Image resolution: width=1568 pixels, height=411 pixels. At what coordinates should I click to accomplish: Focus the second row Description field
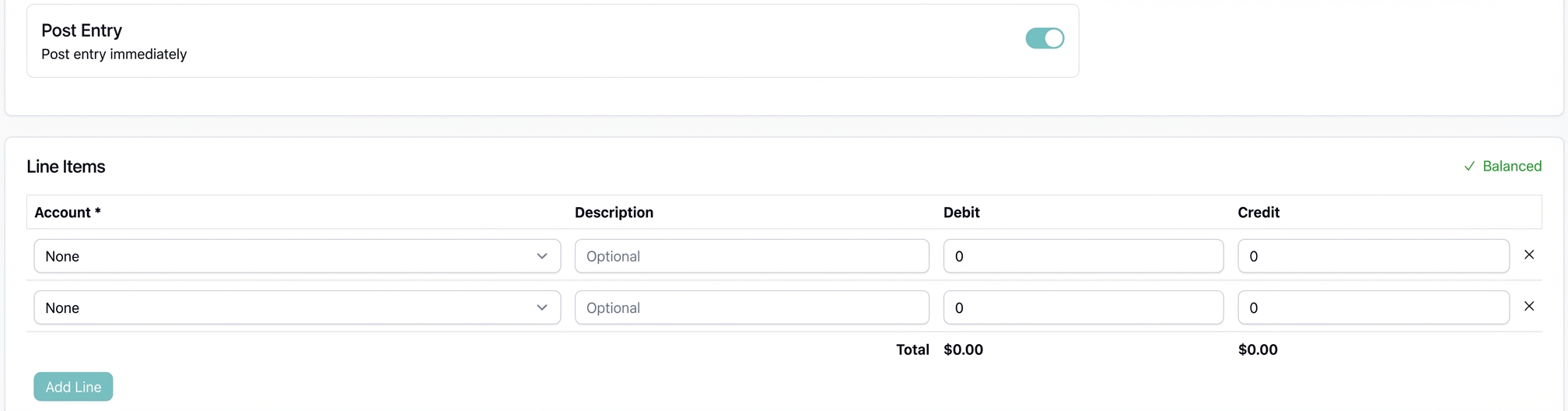pos(751,307)
